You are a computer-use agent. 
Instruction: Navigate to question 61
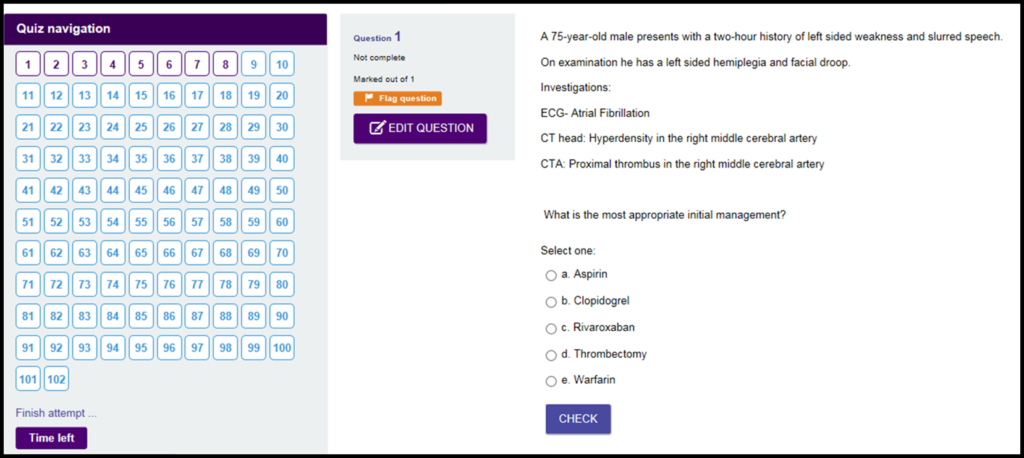pyautogui.click(x=28, y=253)
